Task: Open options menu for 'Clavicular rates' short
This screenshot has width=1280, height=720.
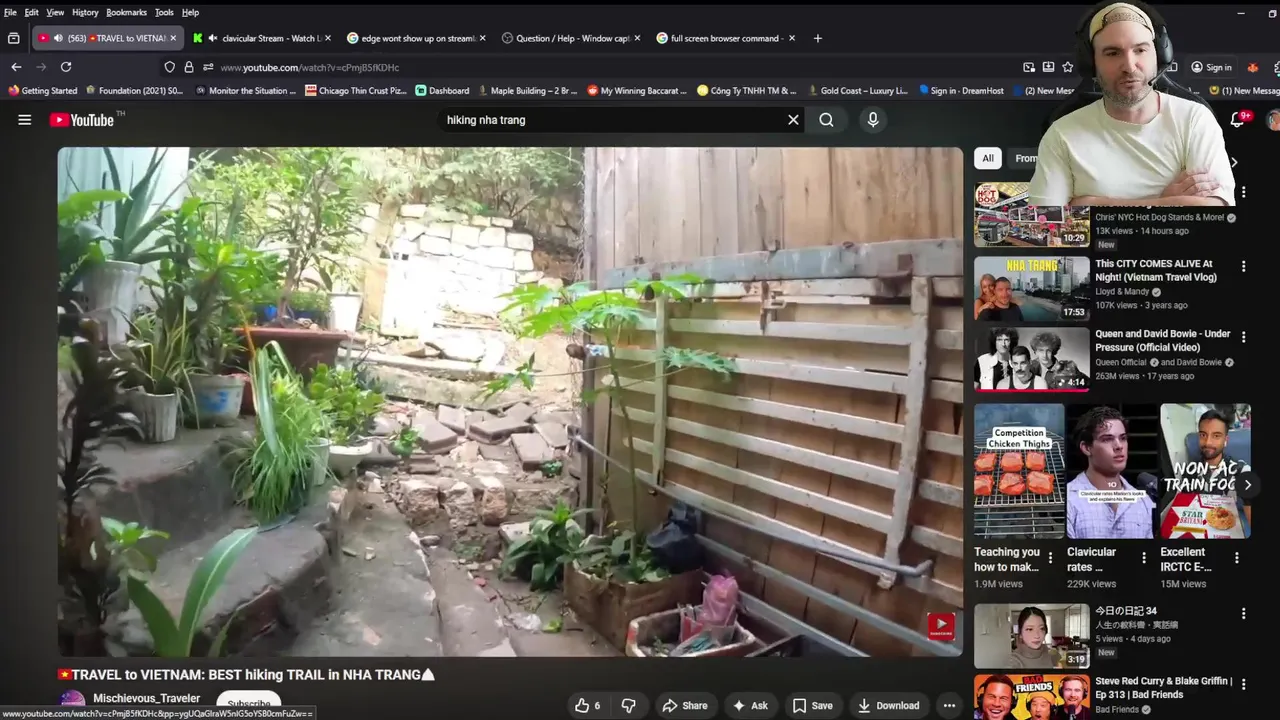Action: [1144, 558]
